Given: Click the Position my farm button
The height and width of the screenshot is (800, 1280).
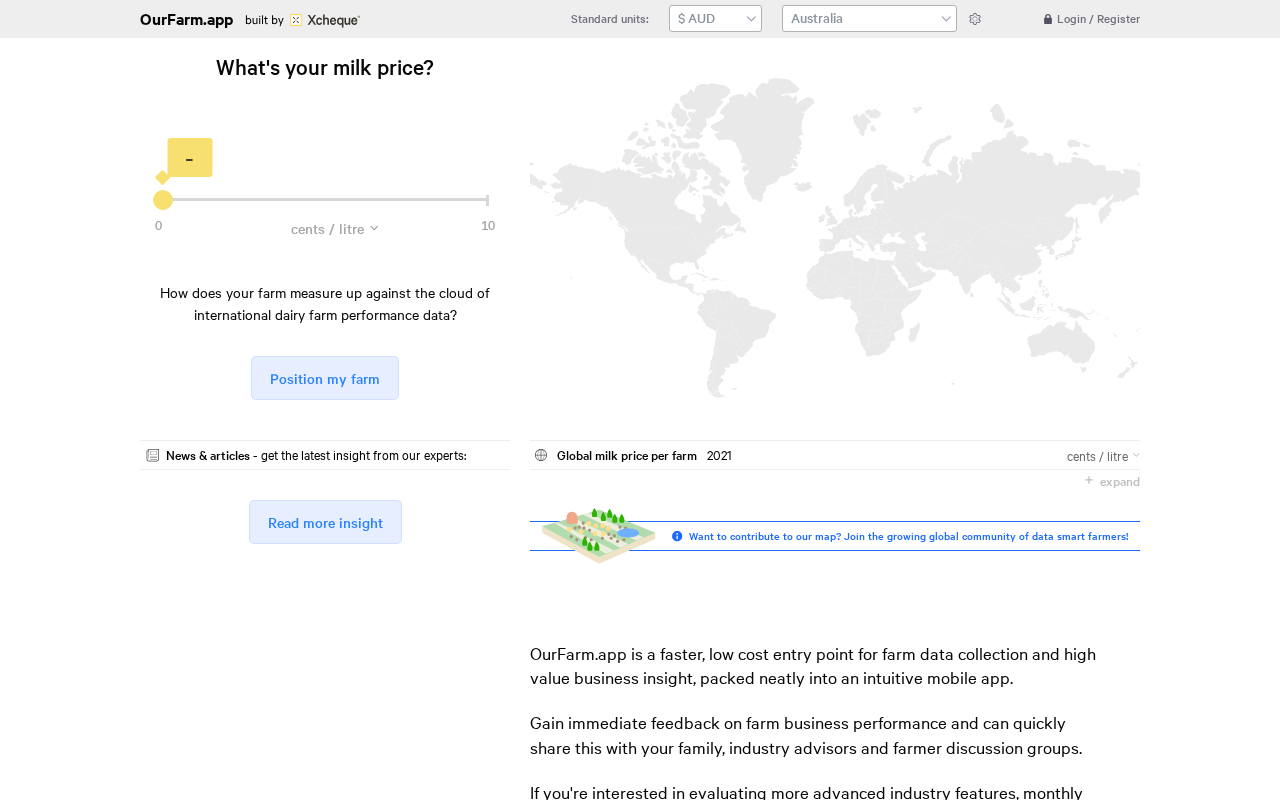Looking at the screenshot, I should (325, 378).
